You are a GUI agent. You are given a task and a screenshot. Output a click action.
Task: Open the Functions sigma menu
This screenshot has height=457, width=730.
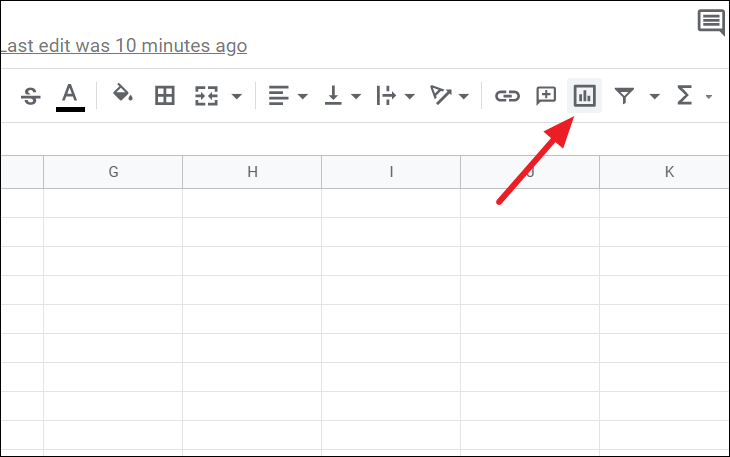pos(684,95)
